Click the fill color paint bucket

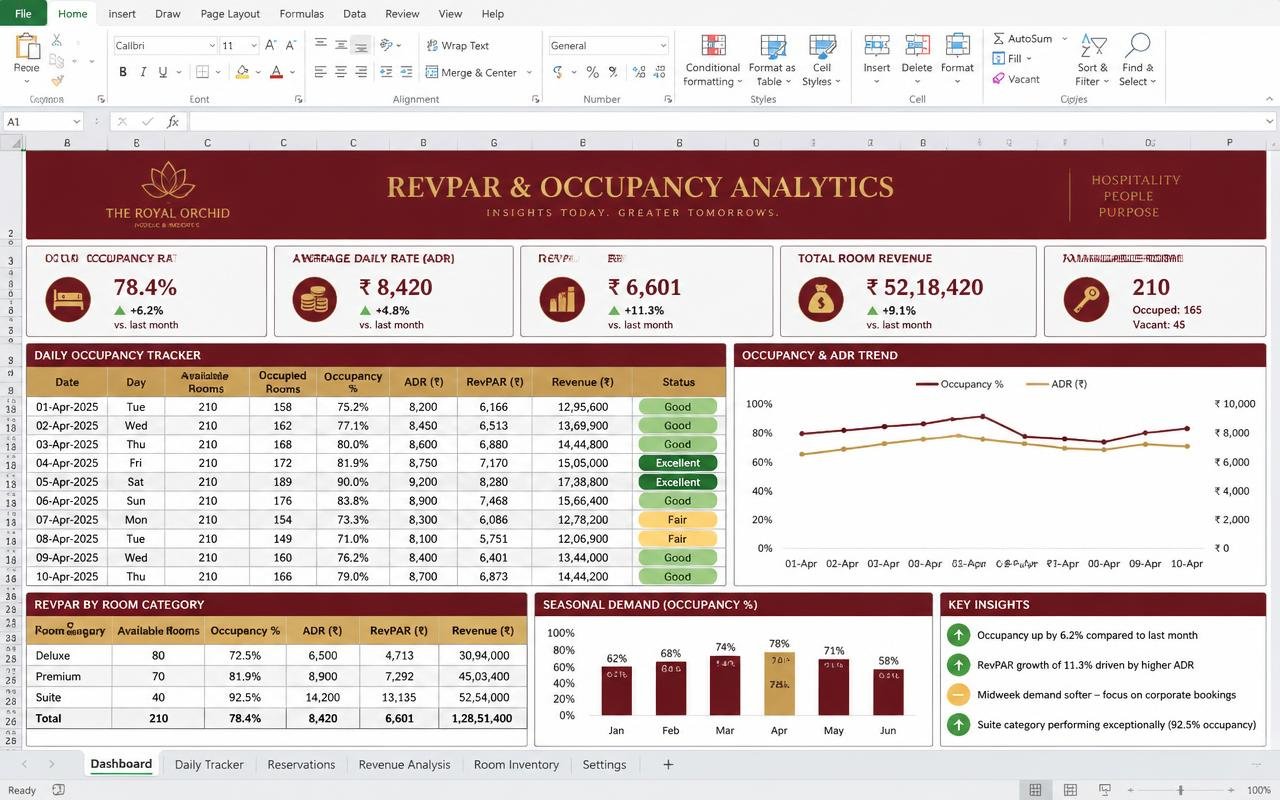point(241,72)
